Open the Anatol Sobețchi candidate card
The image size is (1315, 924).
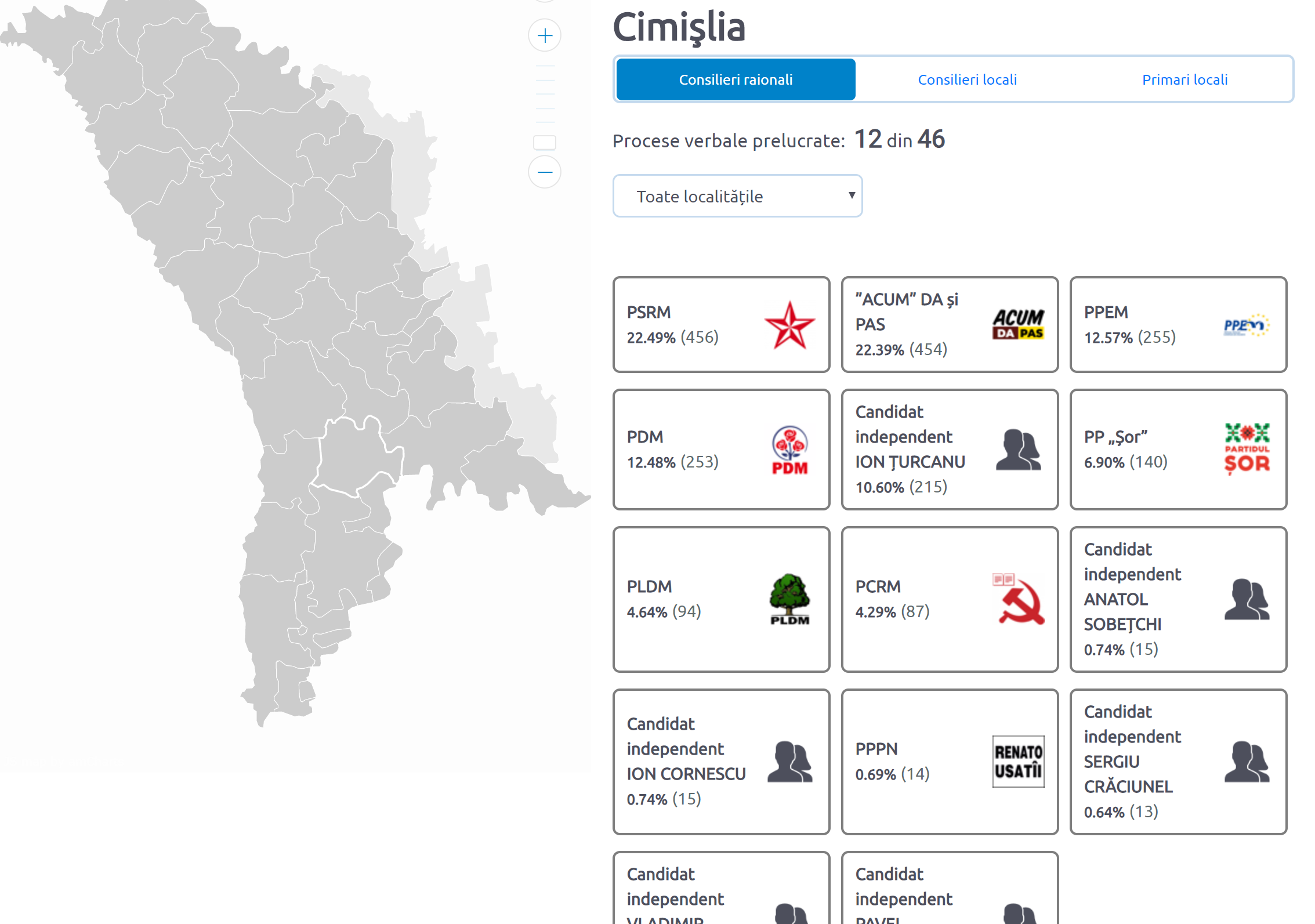pyautogui.click(x=1178, y=599)
